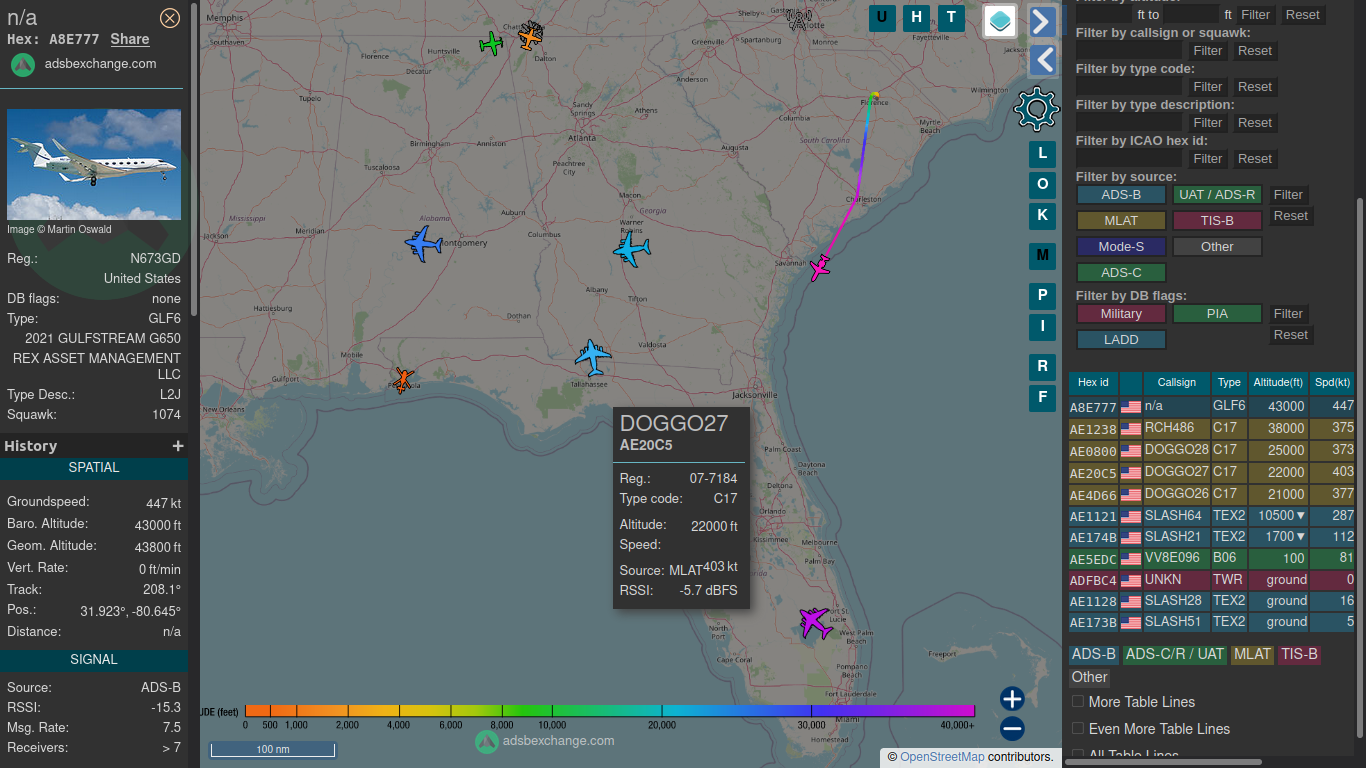Screen dimensions: 1366x768
Task: Toggle the F map option button
Action: 1042,398
